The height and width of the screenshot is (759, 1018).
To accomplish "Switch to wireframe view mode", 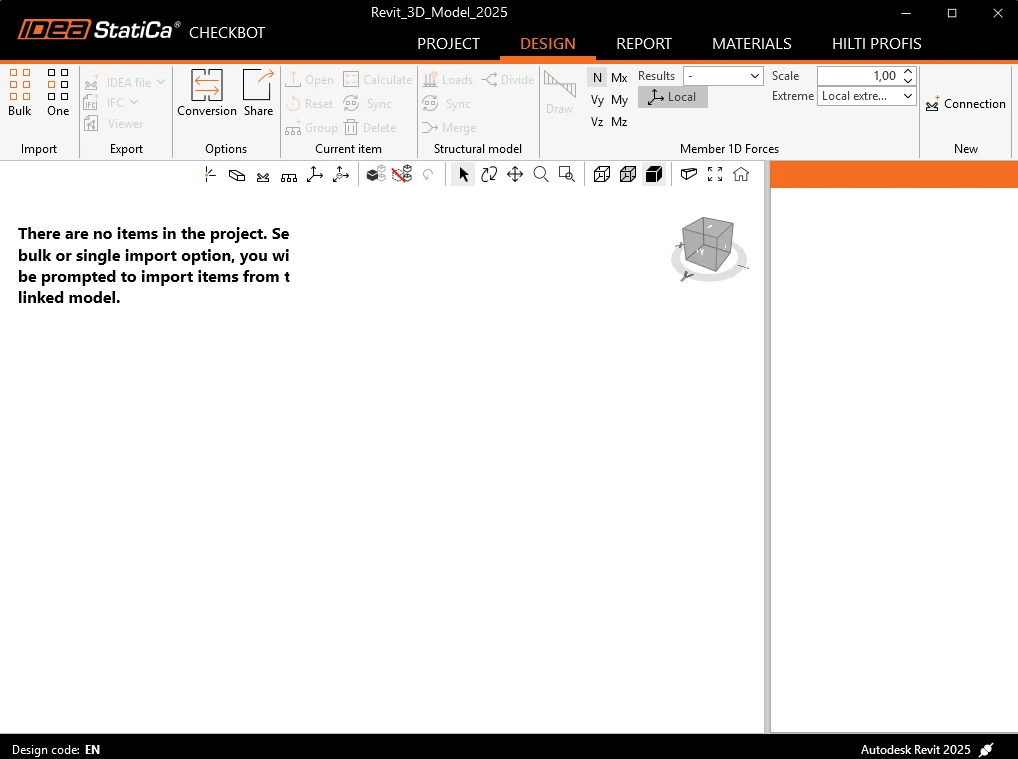I will (x=602, y=175).
